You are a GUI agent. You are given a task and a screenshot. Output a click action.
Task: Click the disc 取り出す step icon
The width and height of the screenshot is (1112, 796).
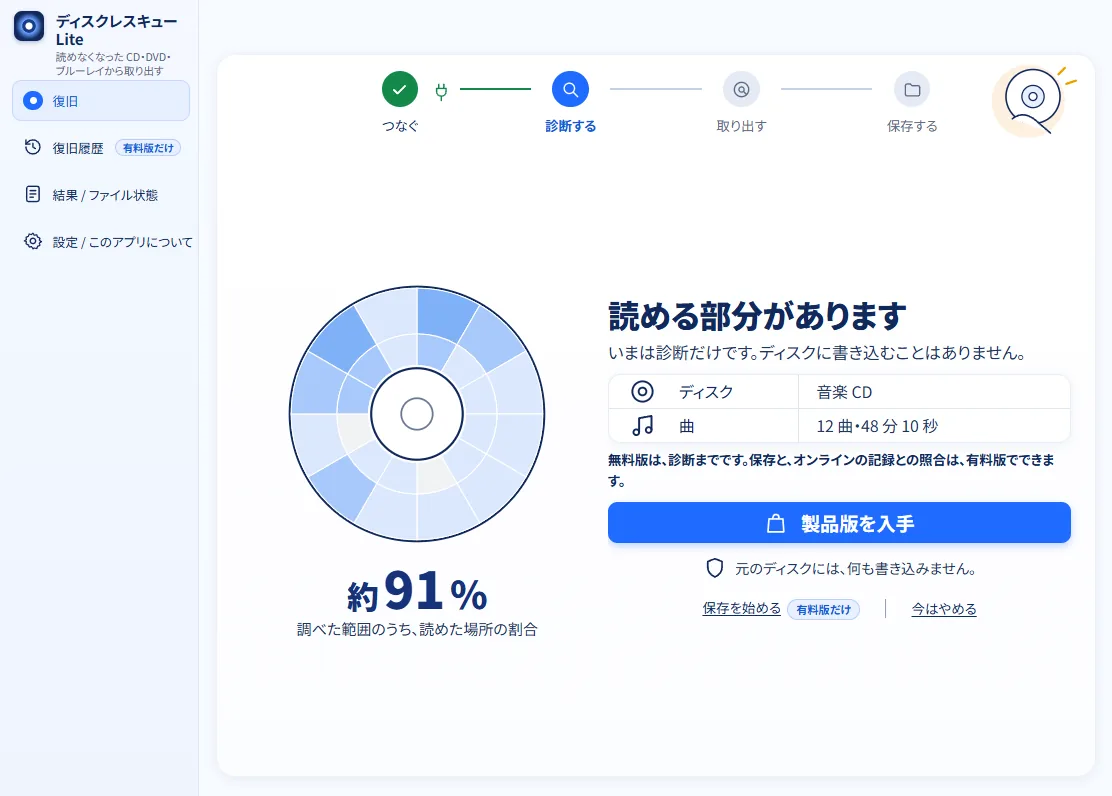pyautogui.click(x=741, y=89)
